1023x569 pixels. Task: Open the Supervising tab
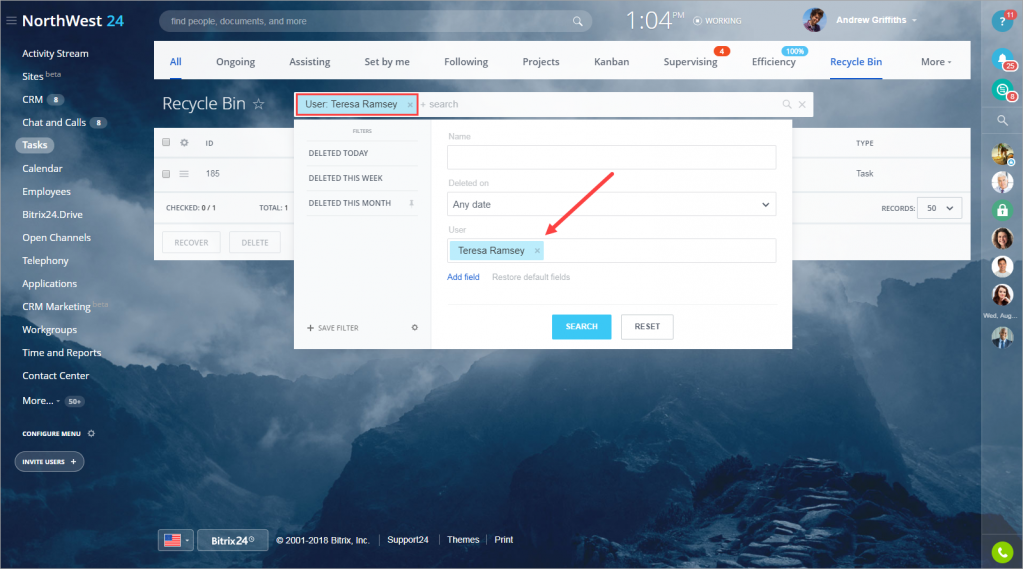click(690, 62)
